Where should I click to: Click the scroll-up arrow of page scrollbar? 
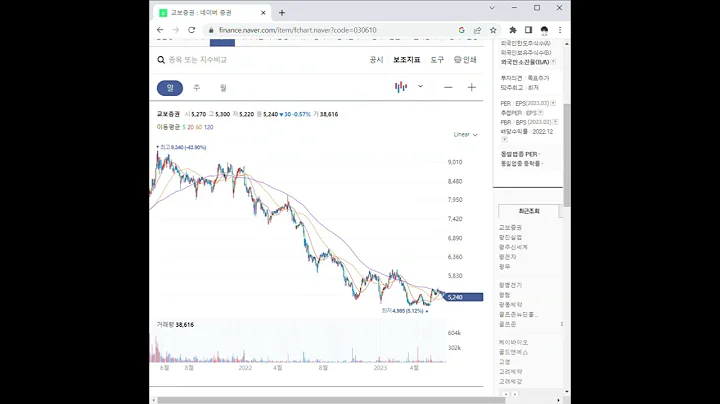point(567,44)
